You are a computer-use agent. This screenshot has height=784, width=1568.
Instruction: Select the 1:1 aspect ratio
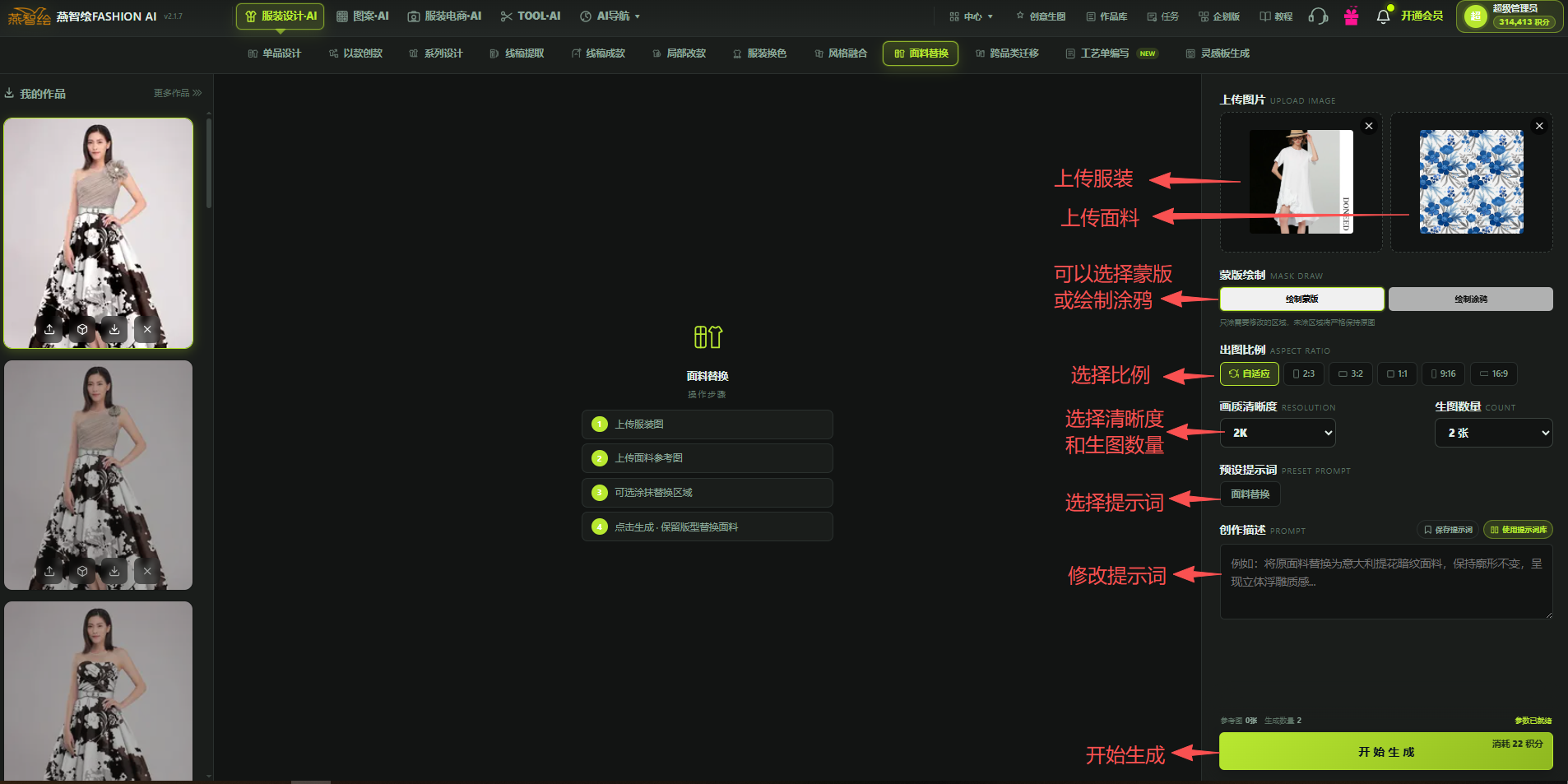click(x=1397, y=373)
